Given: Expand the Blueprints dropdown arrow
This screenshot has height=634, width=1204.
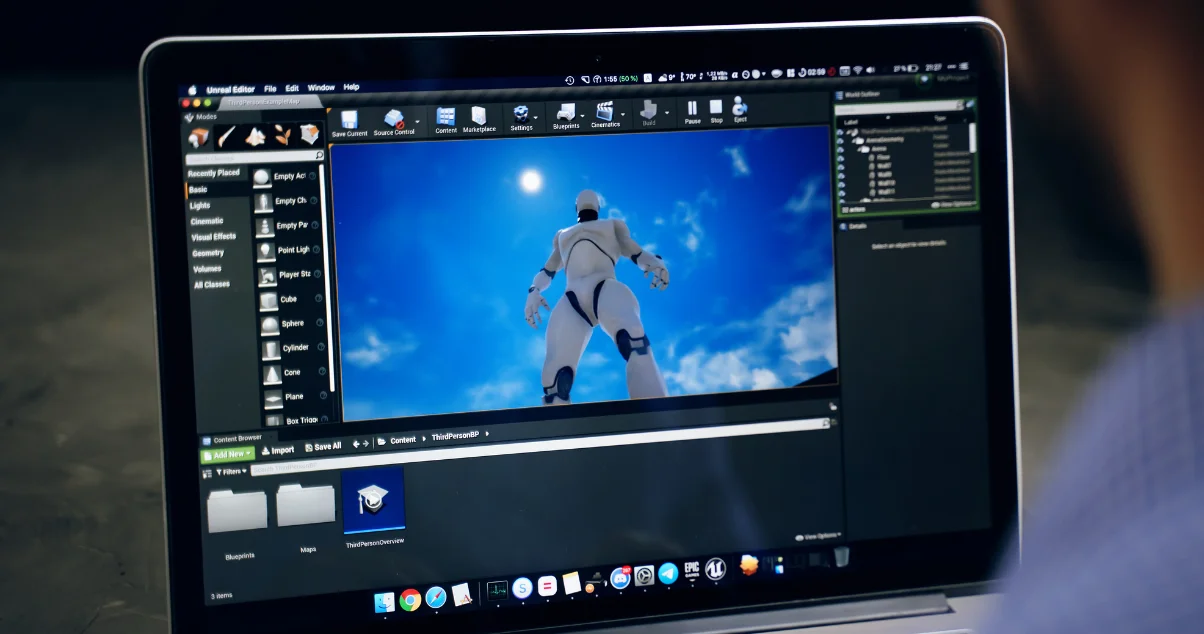Looking at the screenshot, I should 584,114.
